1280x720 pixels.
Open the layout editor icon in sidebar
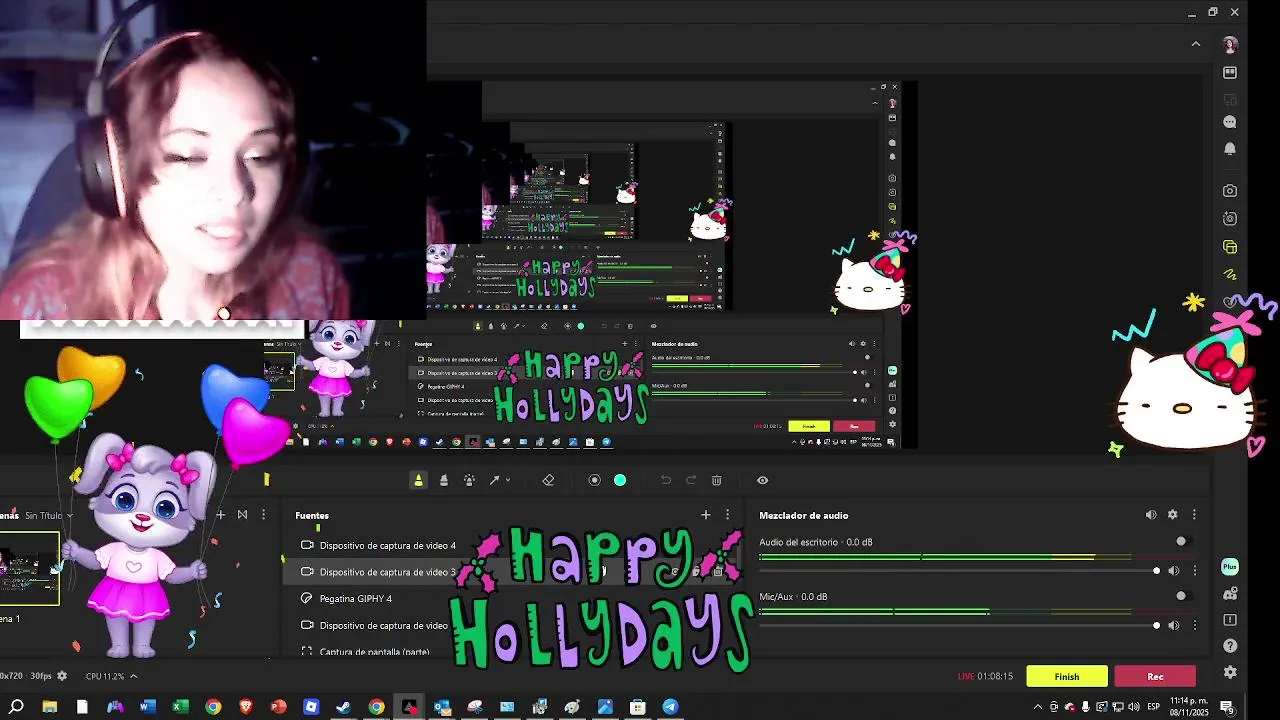coord(1230,73)
